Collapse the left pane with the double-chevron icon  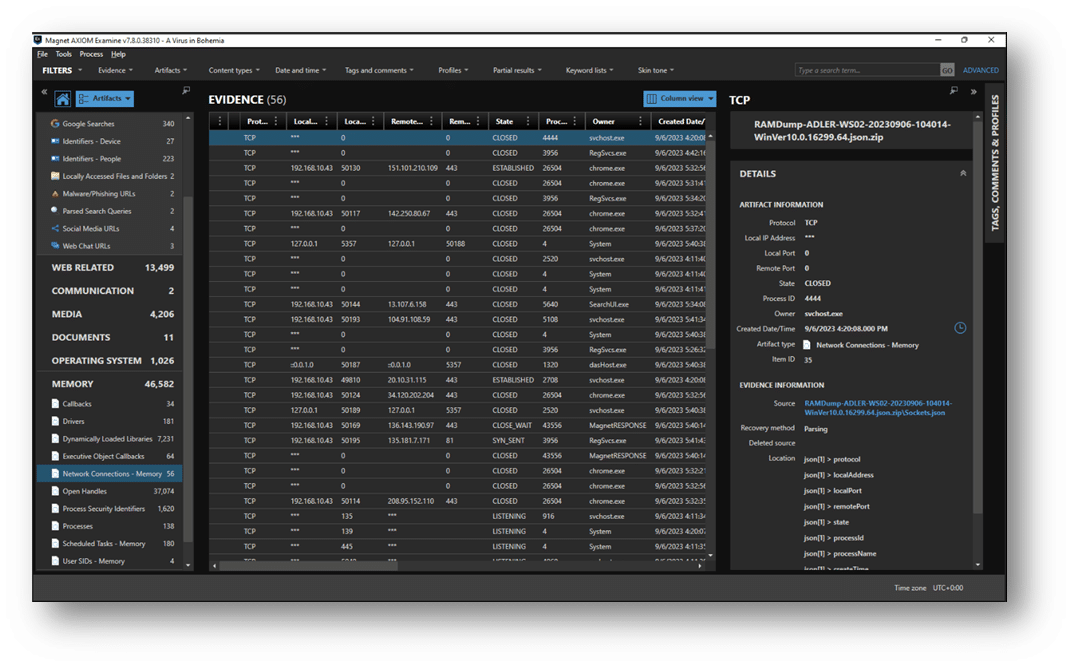pyautogui.click(x=44, y=92)
